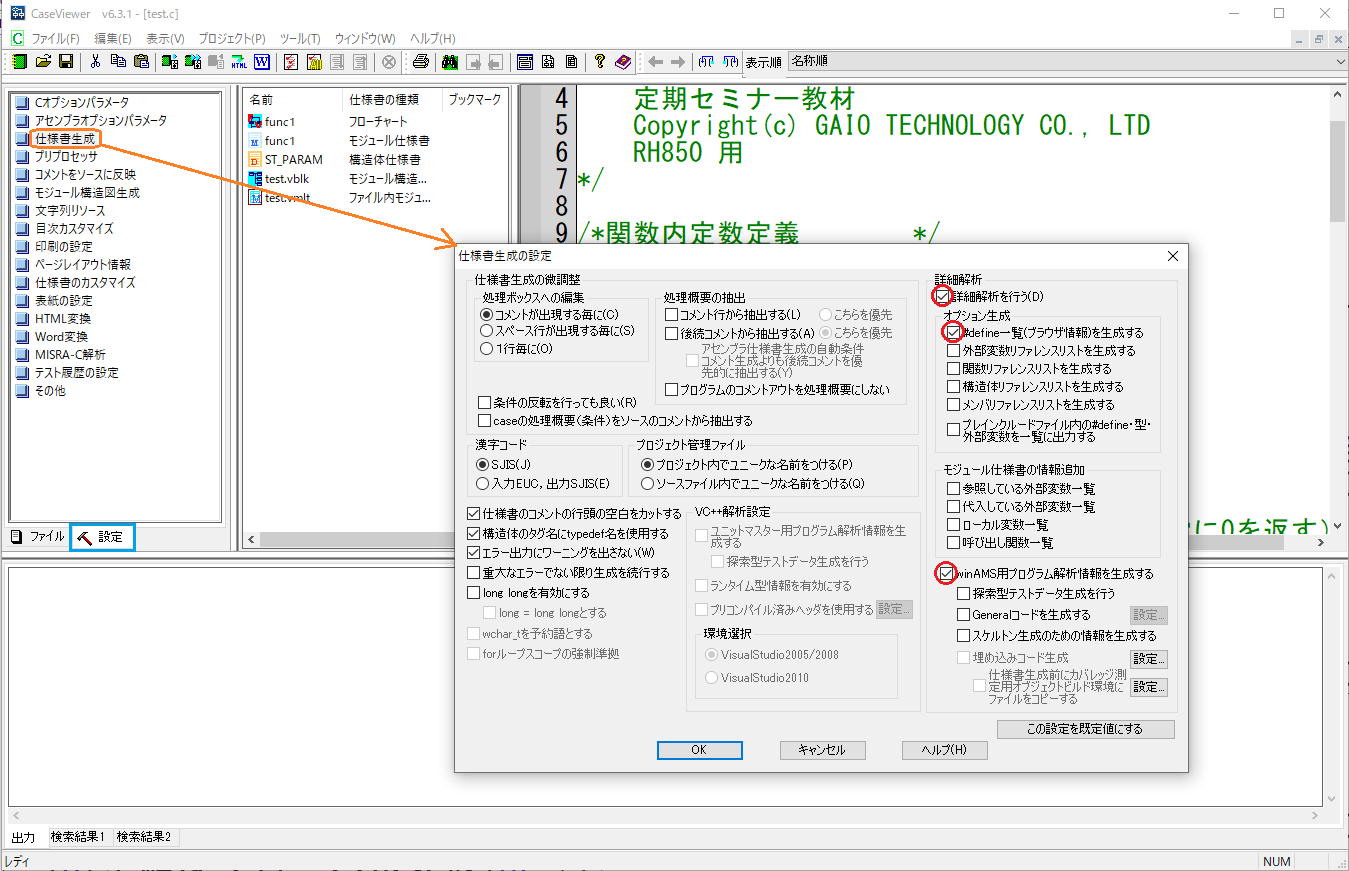Screen dimensions: 1349x871
Task: Select the 入力EUC、出力SJIS(E) radio button
Action: click(x=483, y=483)
